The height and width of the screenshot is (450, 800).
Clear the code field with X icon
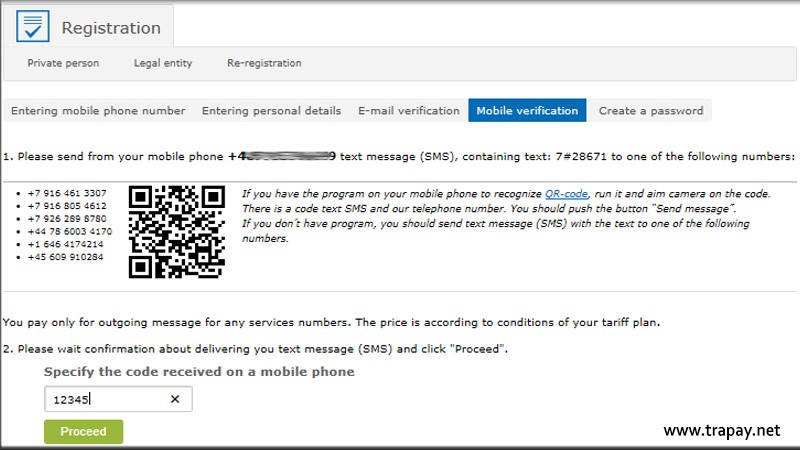175,399
